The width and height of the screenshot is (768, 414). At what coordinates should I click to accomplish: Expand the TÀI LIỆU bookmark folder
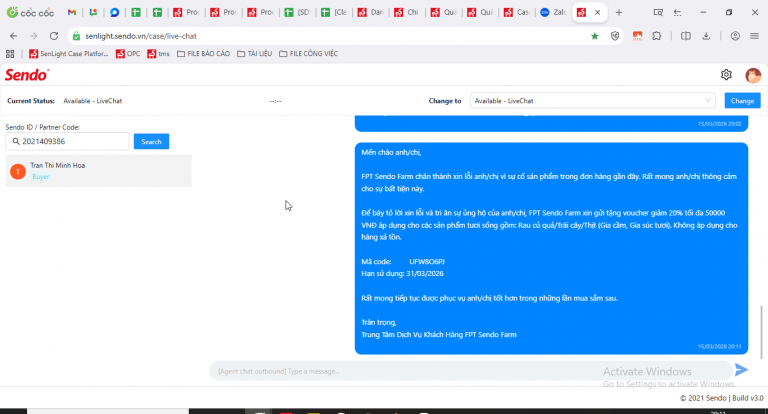(254, 54)
